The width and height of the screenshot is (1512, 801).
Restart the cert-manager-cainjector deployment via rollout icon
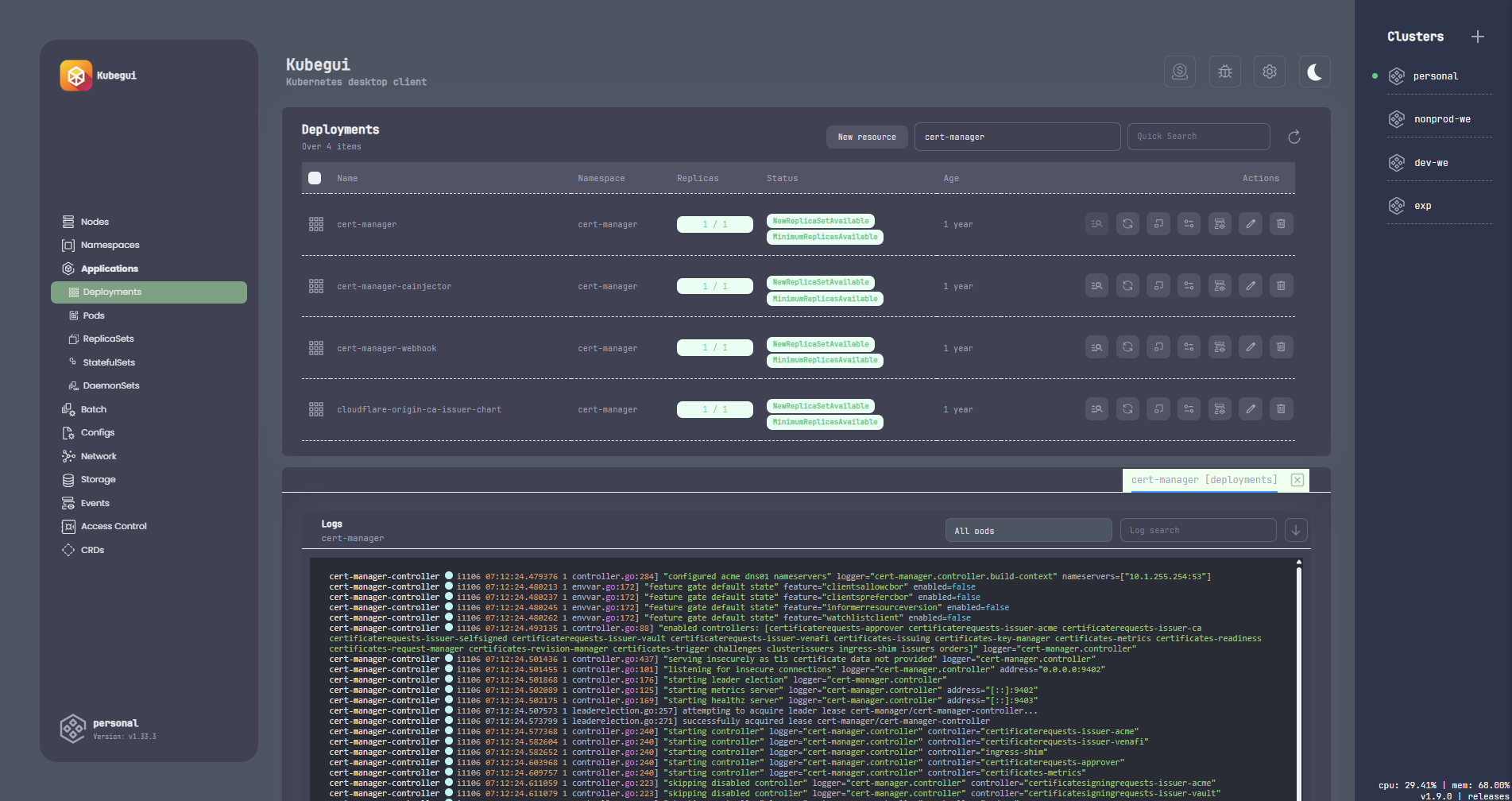(1127, 286)
